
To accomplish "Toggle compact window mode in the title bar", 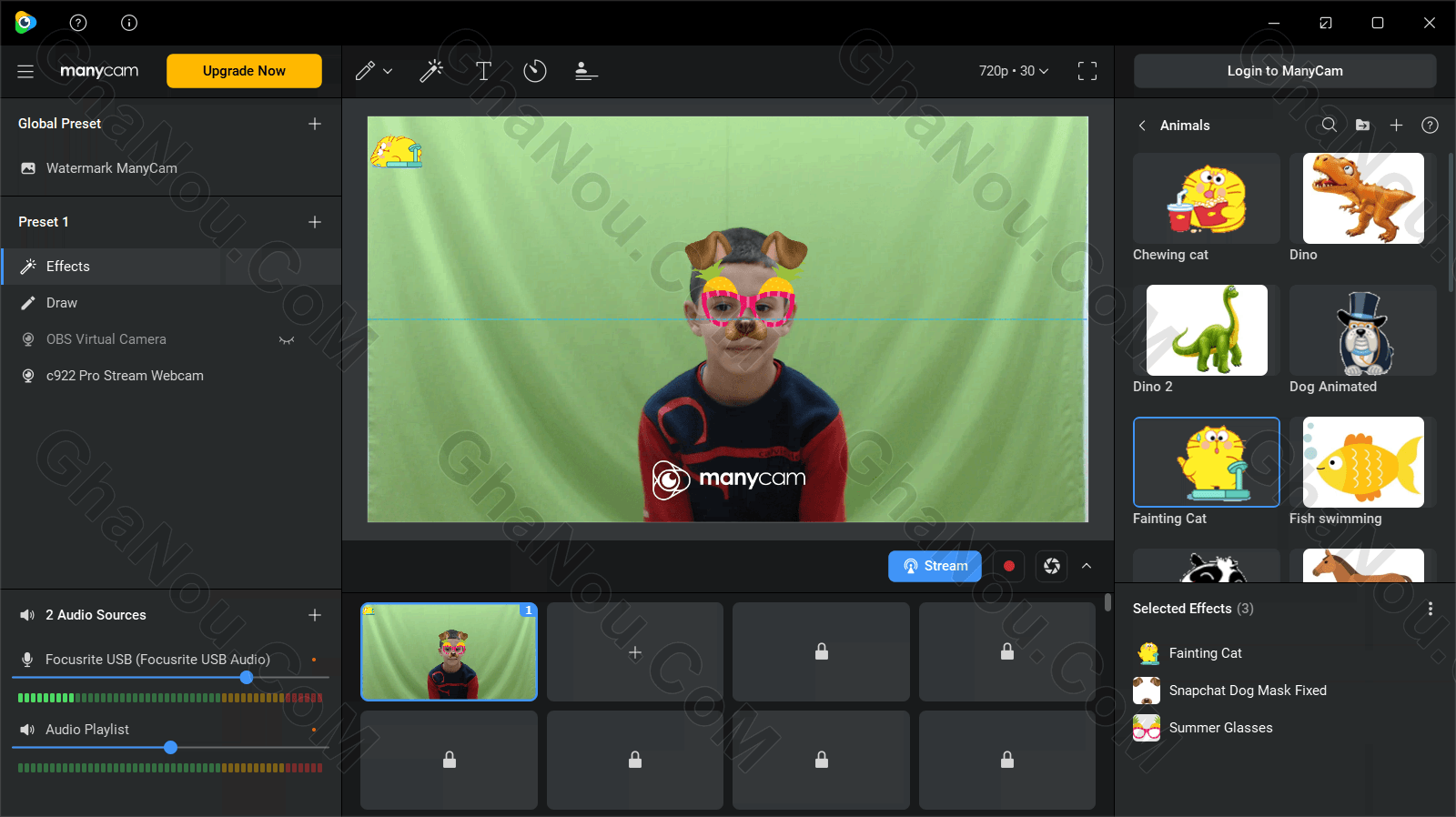I will [1326, 23].
